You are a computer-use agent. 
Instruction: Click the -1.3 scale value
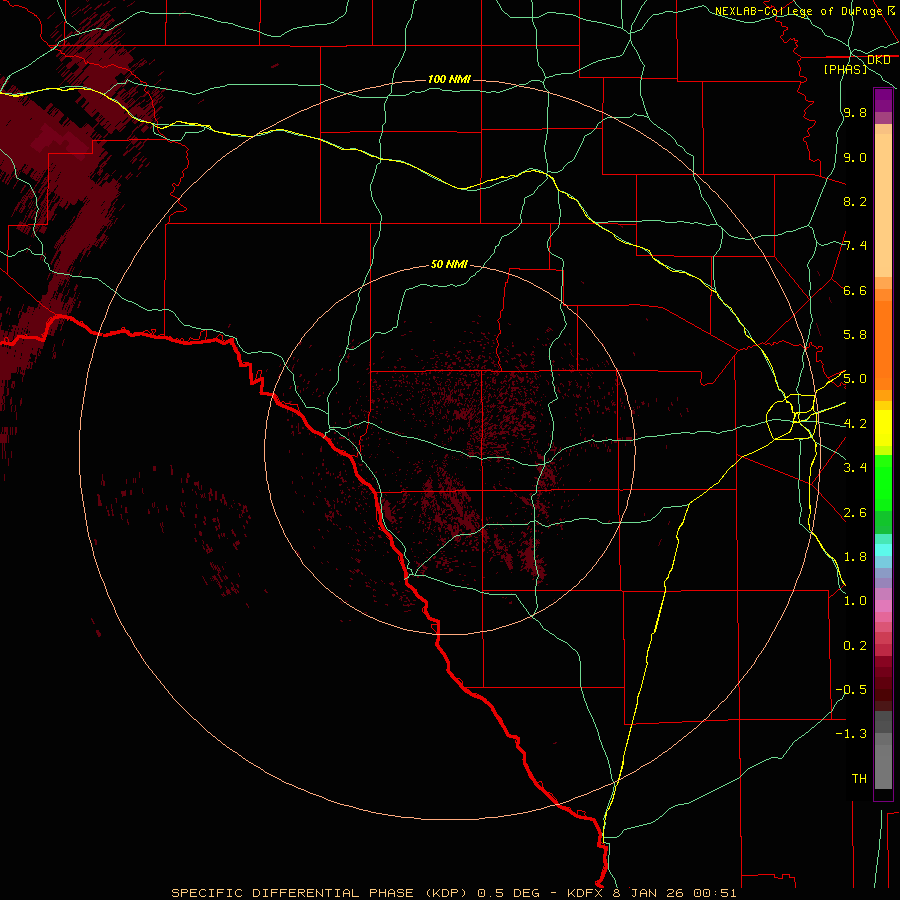[x=851, y=734]
